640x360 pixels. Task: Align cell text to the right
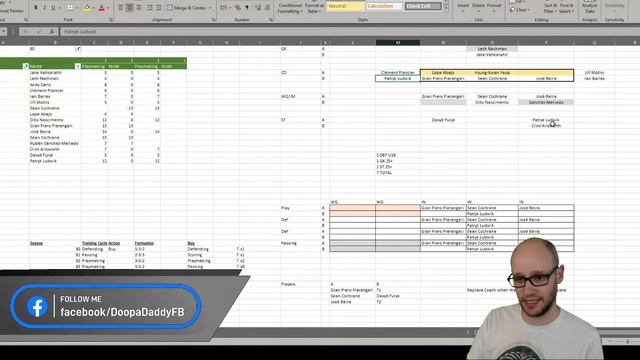[138, 8]
